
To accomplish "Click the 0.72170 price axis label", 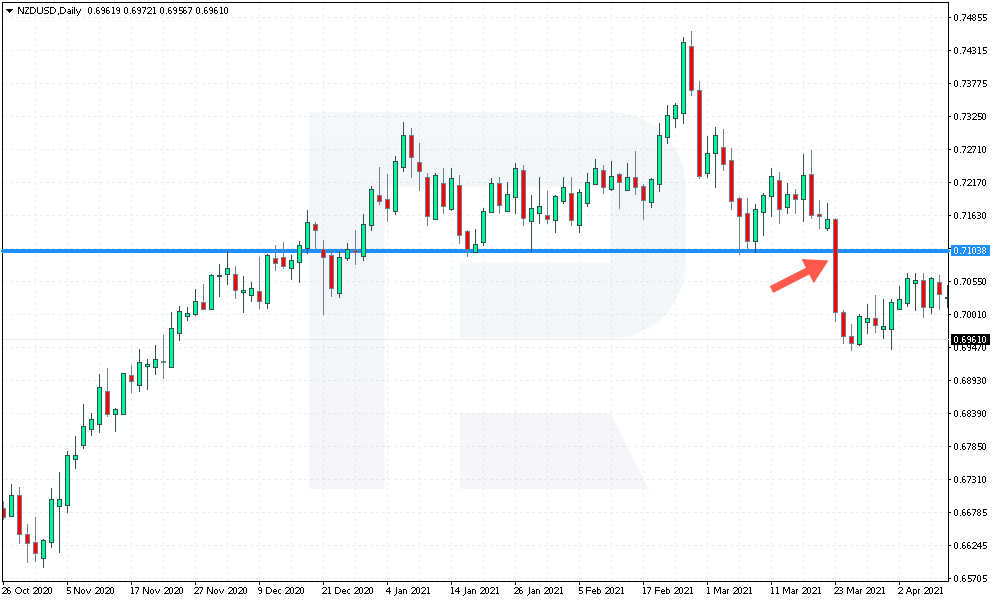I will point(970,183).
